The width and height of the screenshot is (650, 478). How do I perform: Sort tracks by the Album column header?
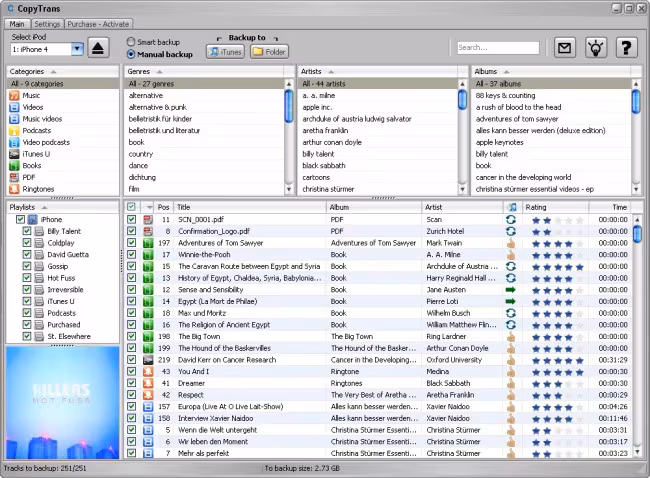(x=374, y=207)
